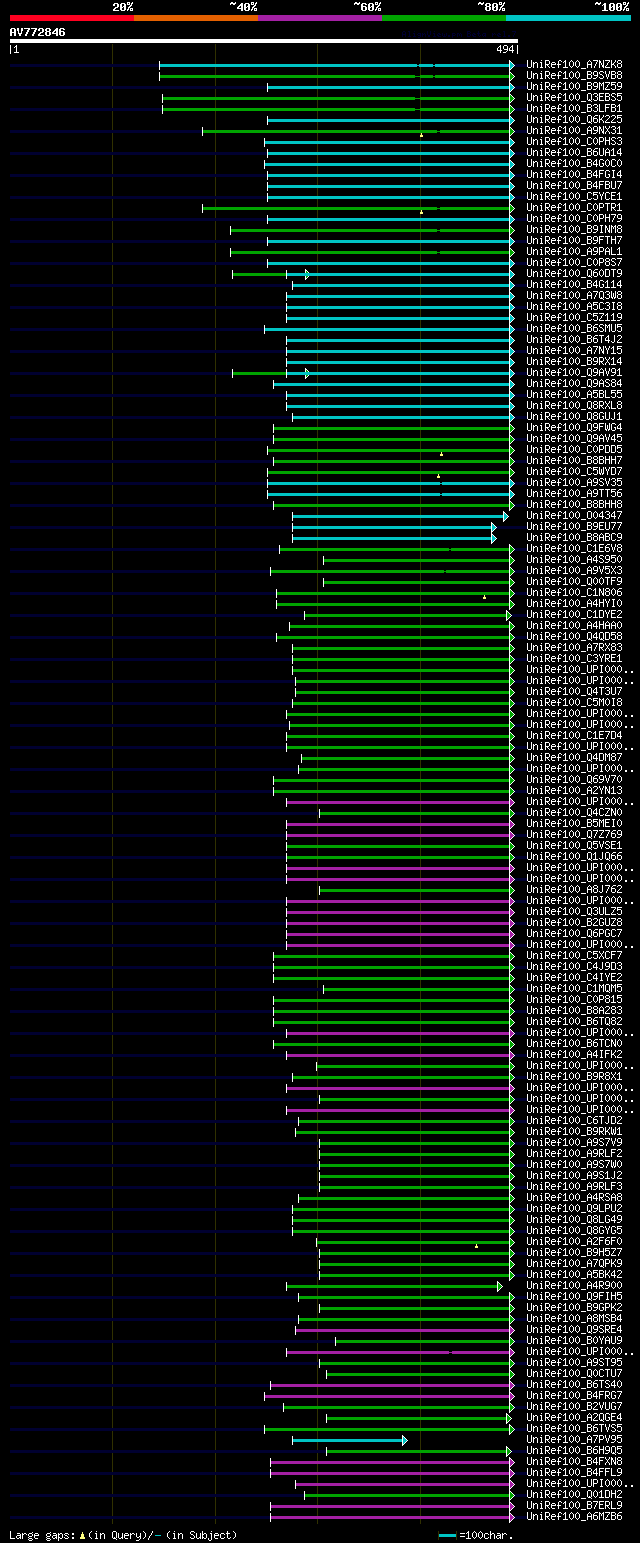The height and width of the screenshot is (1543, 640).
Task: Open hit UniRef100_Q3EBS5
Action: click(x=575, y=97)
